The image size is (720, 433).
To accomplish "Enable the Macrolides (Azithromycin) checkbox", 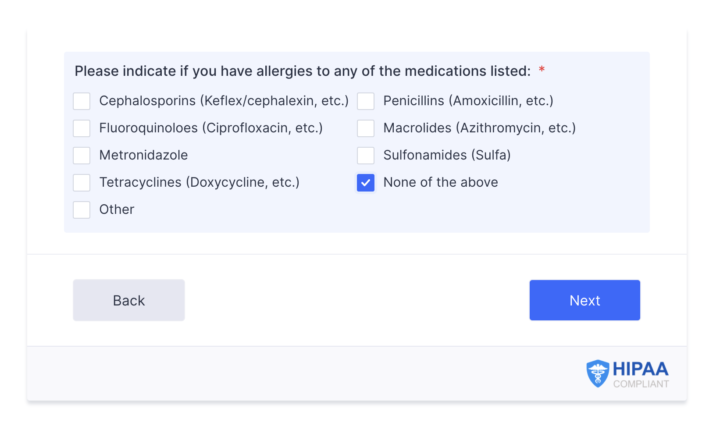I will pos(366,128).
